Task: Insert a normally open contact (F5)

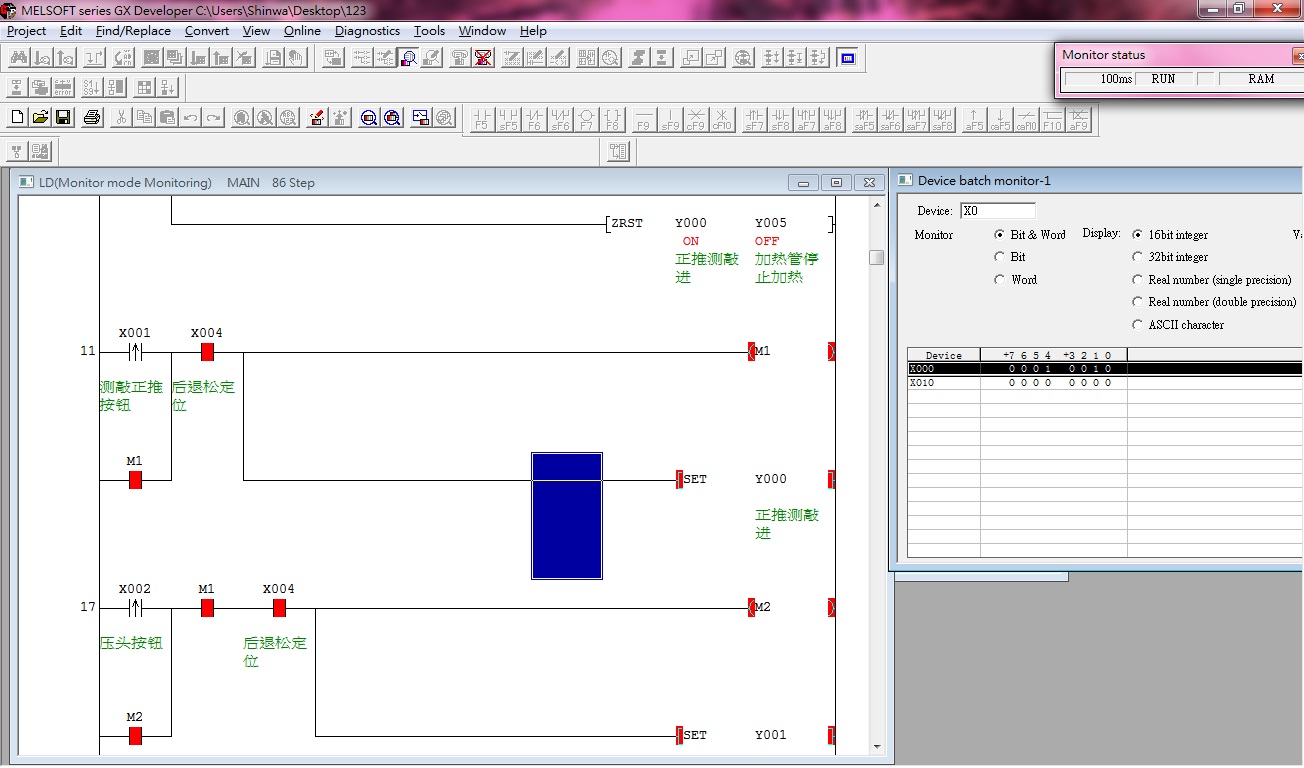Action: point(482,119)
